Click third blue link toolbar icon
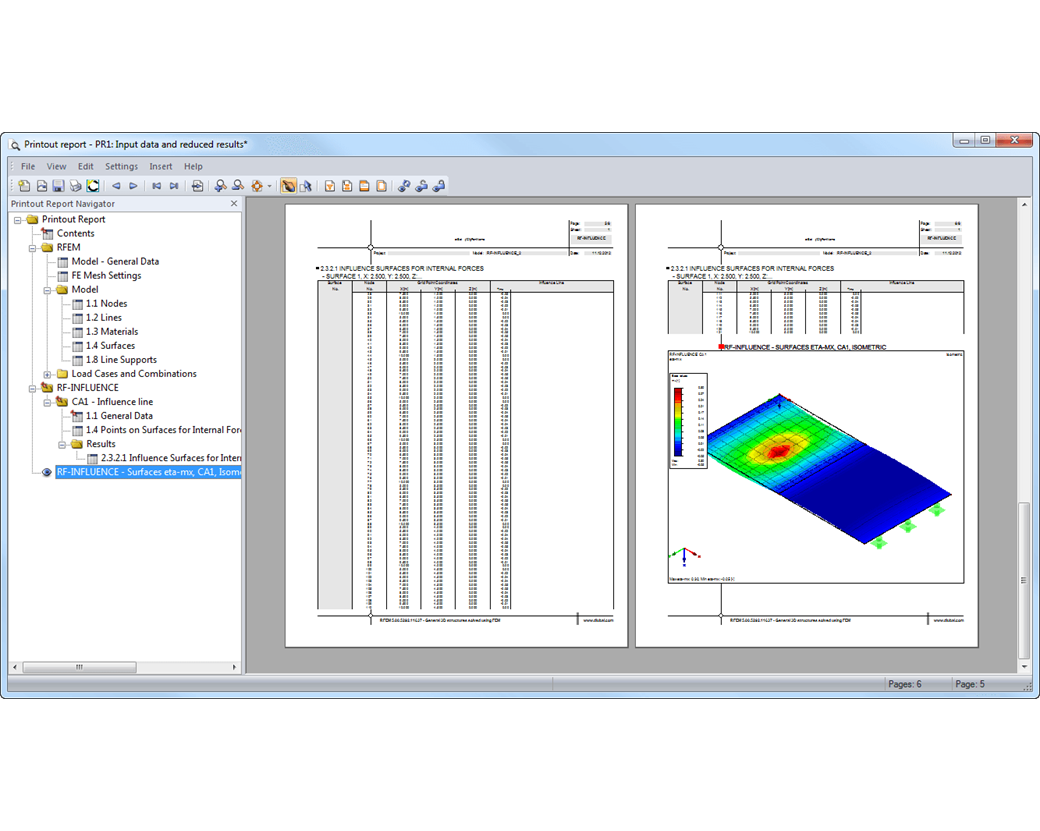This screenshot has width=1040, height=831. tap(438, 186)
